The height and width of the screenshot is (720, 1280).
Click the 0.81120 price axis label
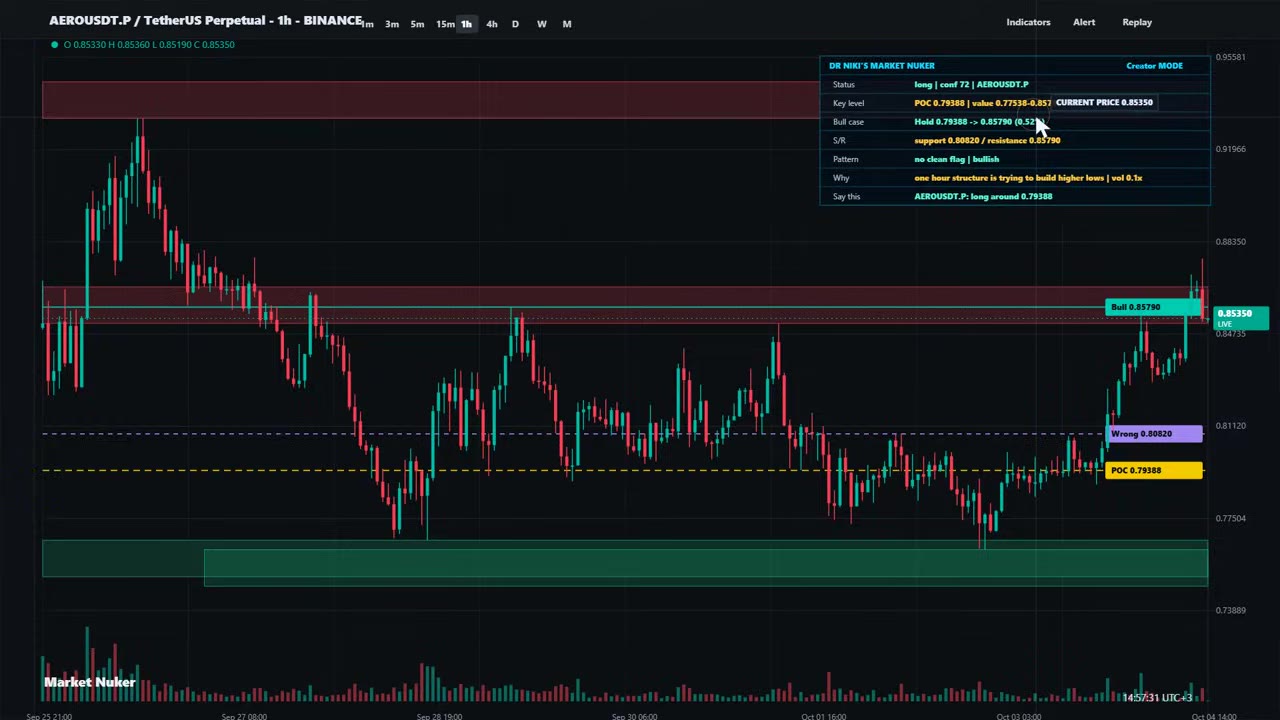(1231, 426)
